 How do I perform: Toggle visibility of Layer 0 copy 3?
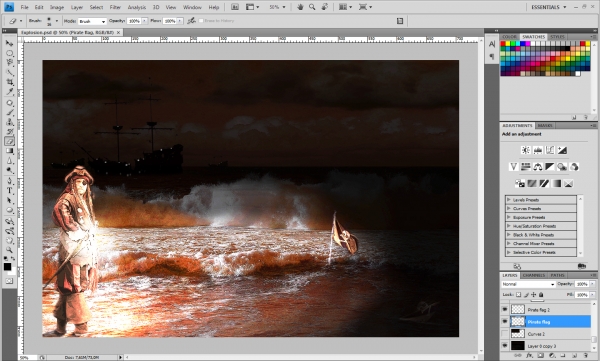(505, 346)
